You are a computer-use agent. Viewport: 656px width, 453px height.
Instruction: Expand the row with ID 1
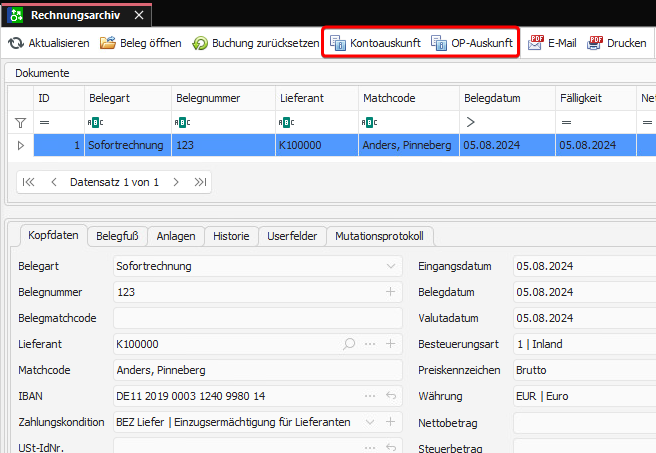coord(19,146)
